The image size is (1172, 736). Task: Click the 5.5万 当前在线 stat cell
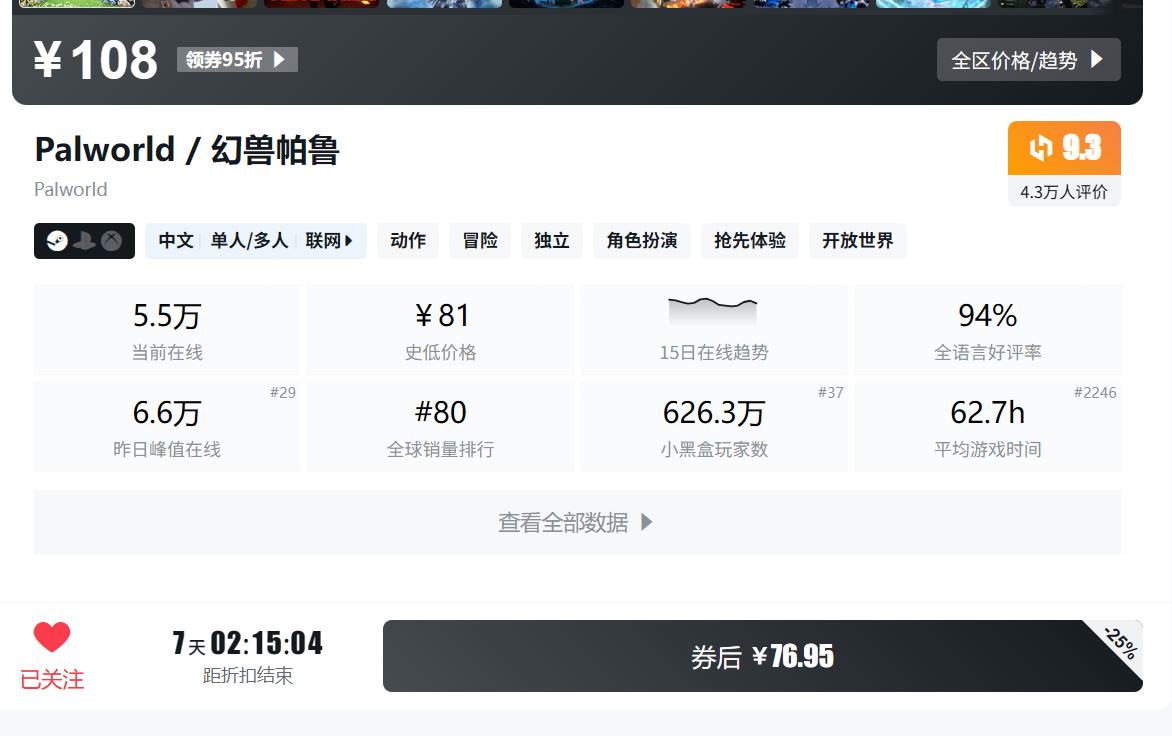[167, 330]
